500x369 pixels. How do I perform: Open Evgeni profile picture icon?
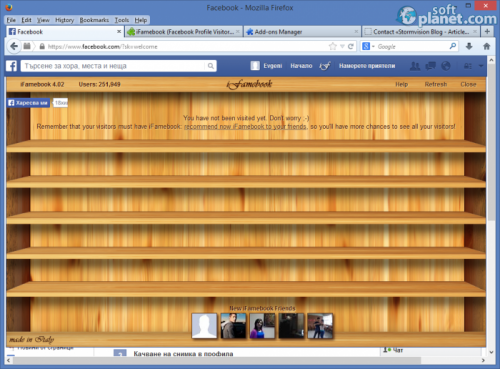255,66
